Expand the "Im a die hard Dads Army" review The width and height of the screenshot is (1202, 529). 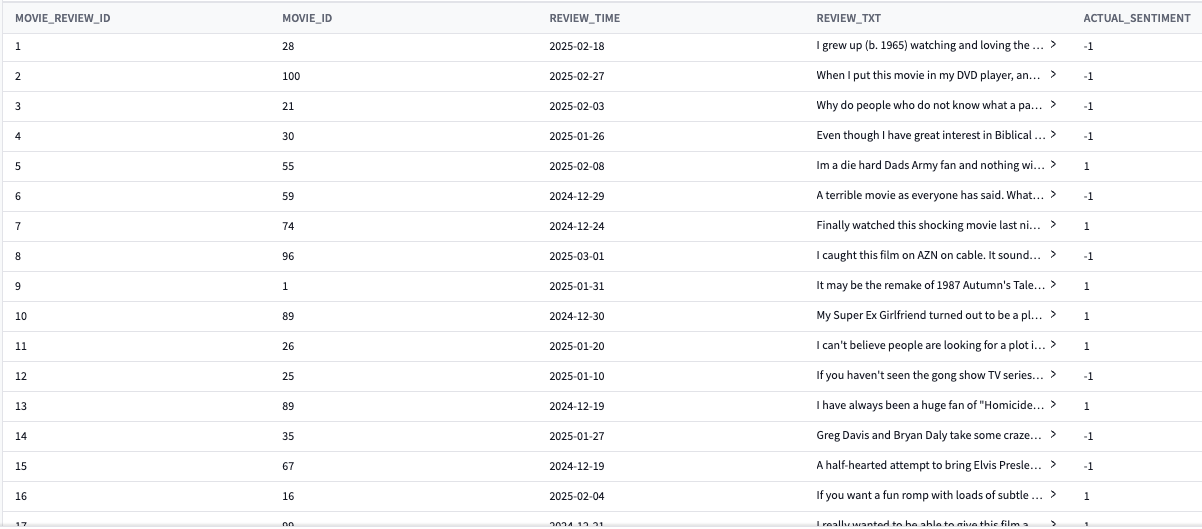[1054, 165]
